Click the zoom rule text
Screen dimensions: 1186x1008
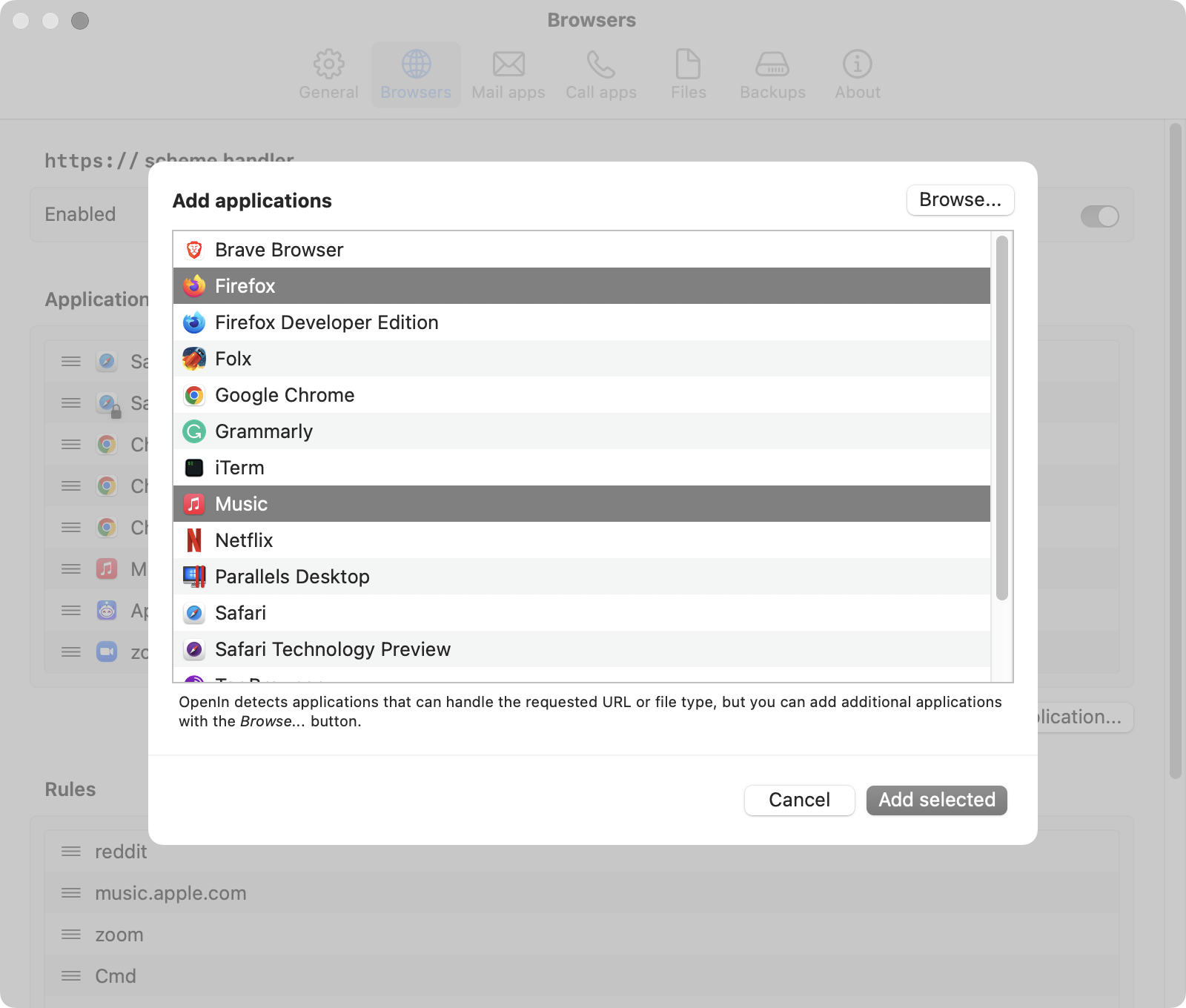click(119, 935)
